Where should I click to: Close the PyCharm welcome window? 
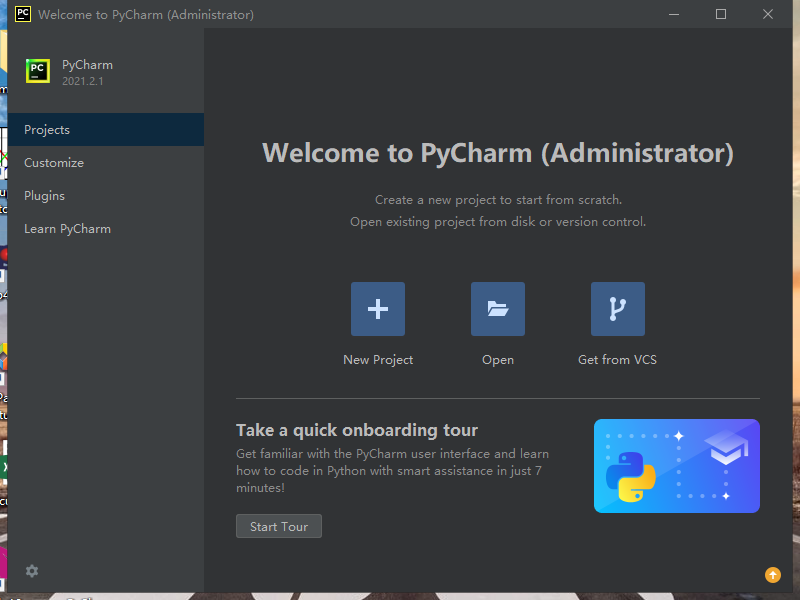[768, 14]
